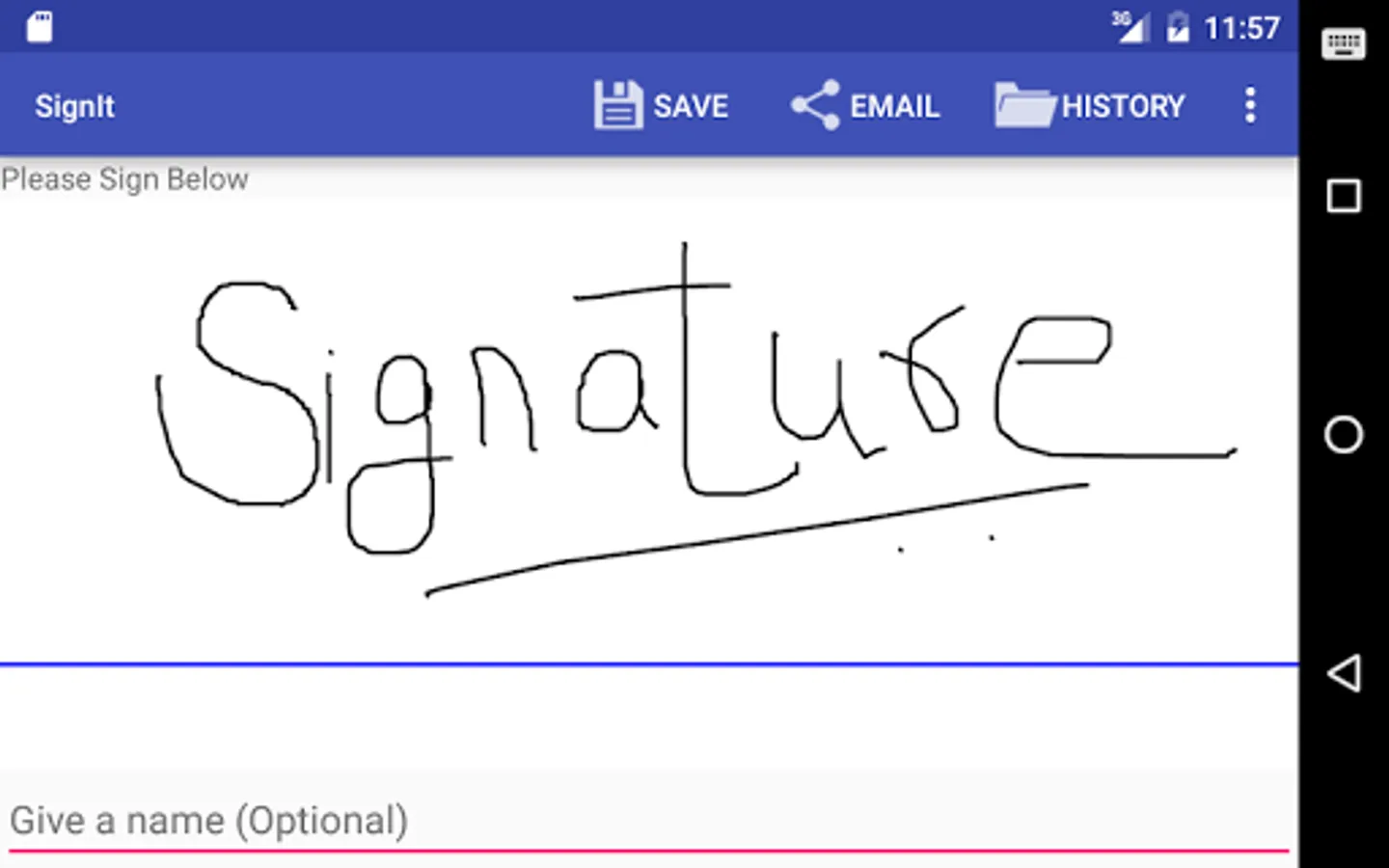1389x868 pixels.
Task: Tap the triangle back button
Action: 1344,672
